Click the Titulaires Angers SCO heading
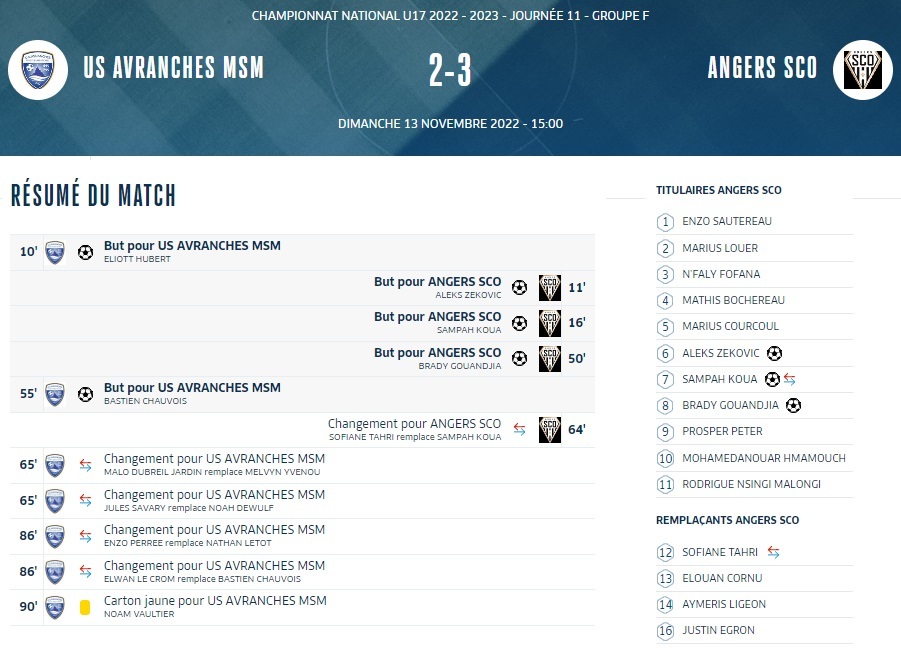 coord(719,190)
